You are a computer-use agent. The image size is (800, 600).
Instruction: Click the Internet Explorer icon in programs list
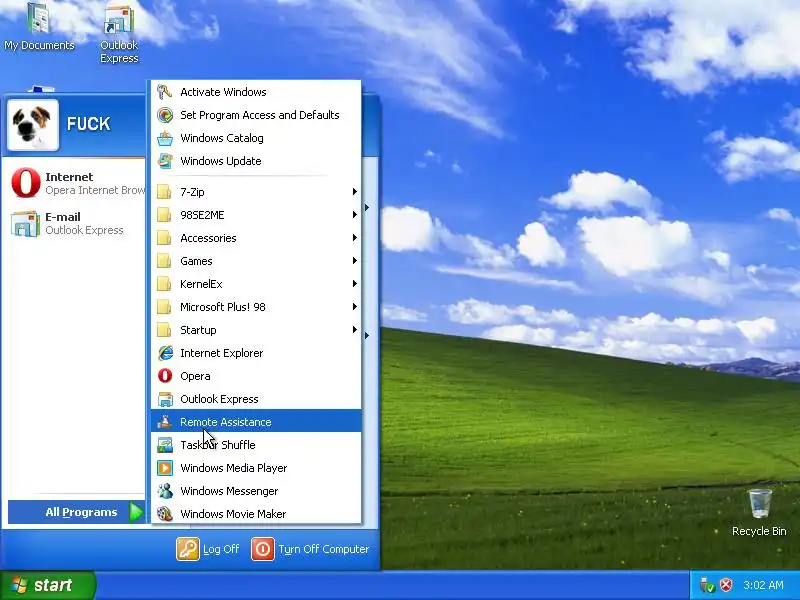pyautogui.click(x=164, y=353)
